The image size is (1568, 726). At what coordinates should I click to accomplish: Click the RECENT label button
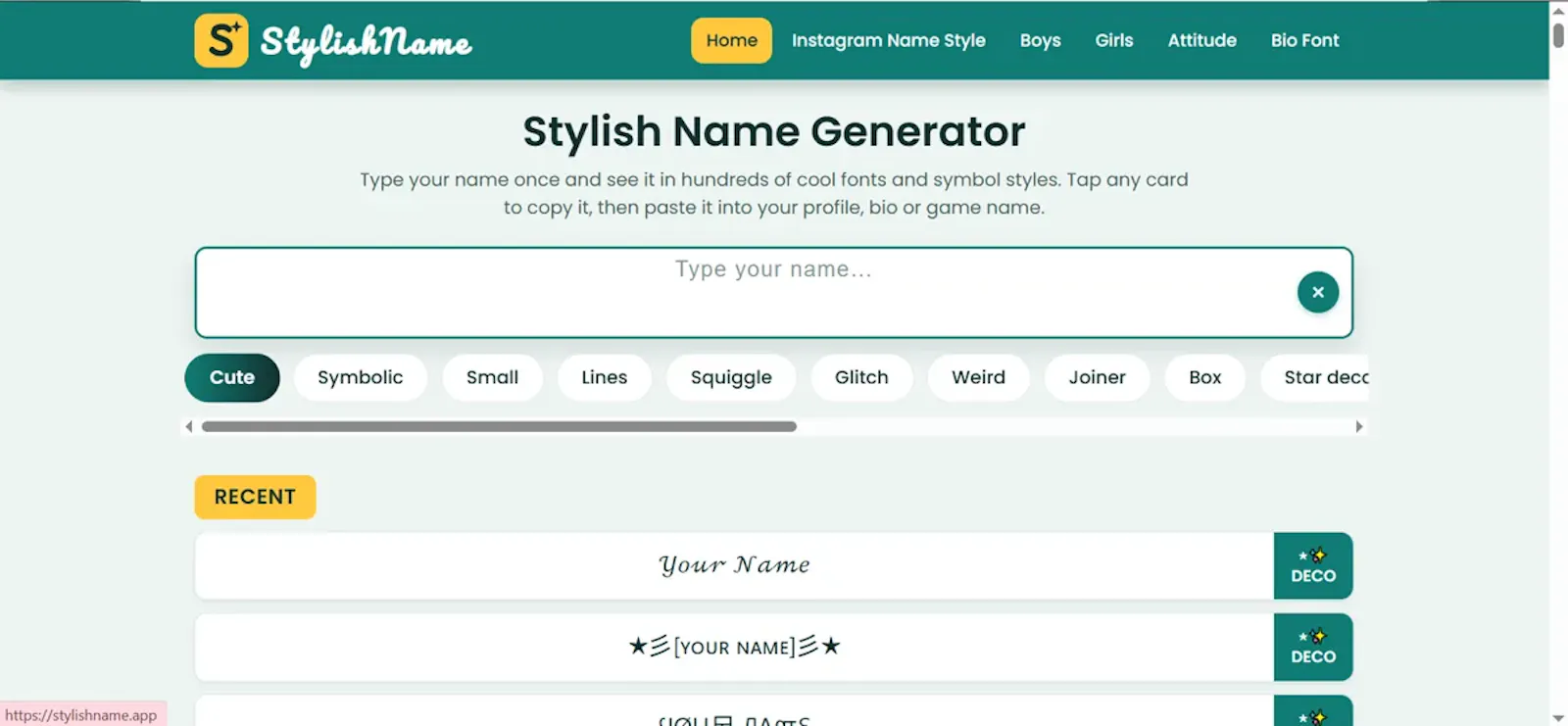(x=255, y=497)
